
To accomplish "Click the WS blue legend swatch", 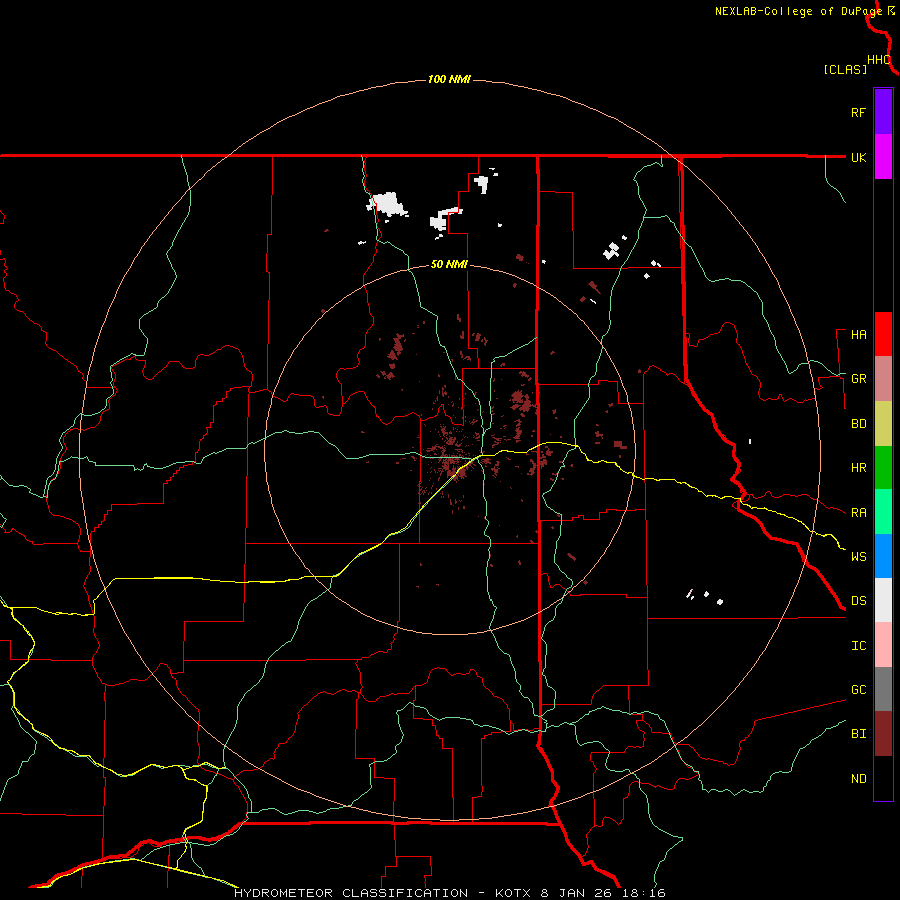I will pos(883,556).
